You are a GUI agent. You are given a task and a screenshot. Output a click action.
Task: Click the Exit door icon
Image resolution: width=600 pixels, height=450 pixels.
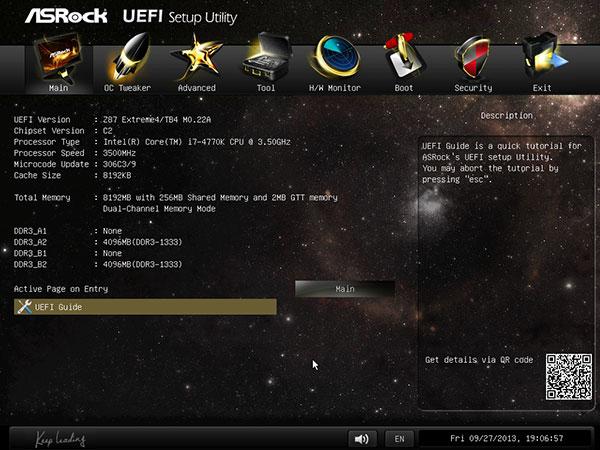tap(543, 57)
